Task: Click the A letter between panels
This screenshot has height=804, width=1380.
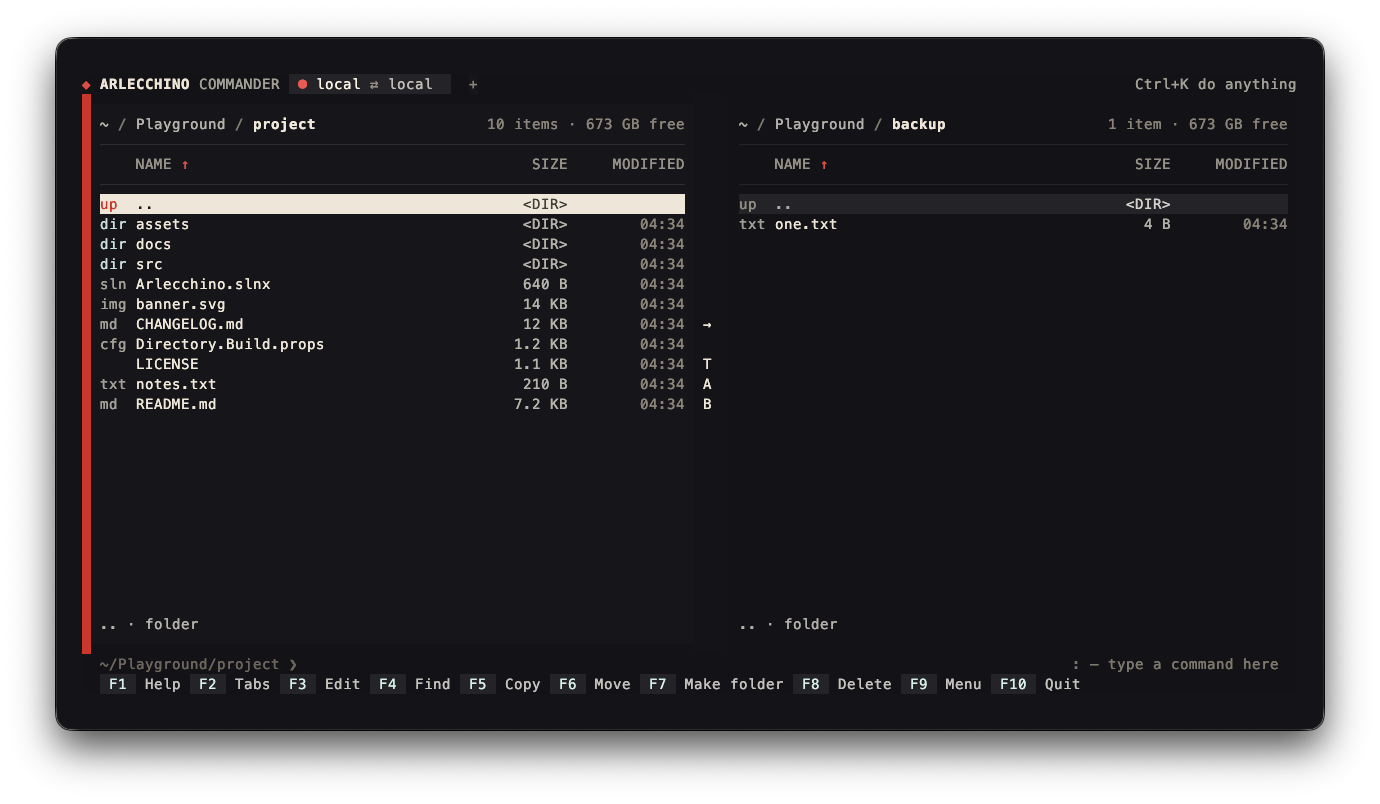Action: click(707, 384)
